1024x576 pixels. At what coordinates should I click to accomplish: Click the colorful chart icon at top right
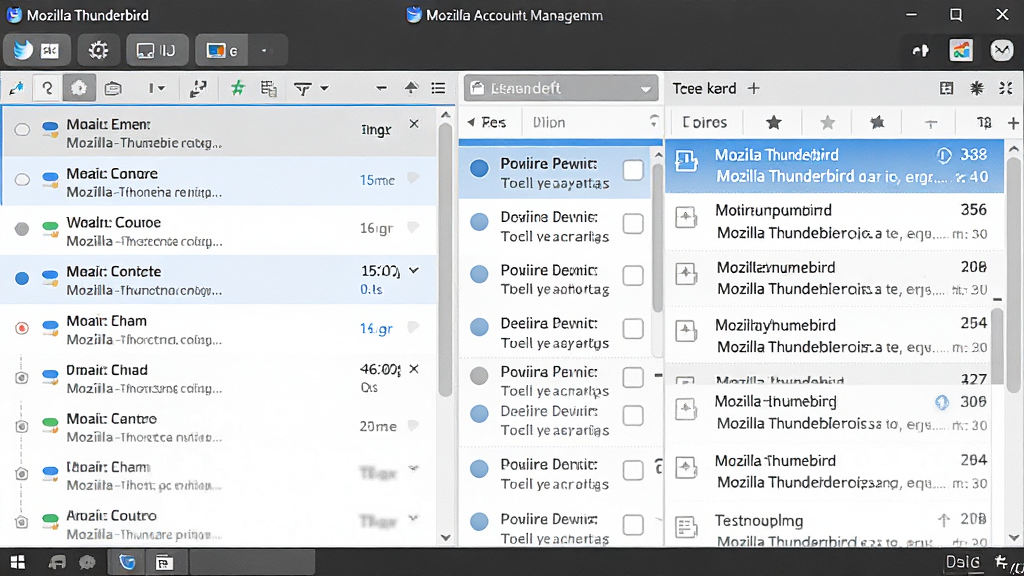click(961, 50)
